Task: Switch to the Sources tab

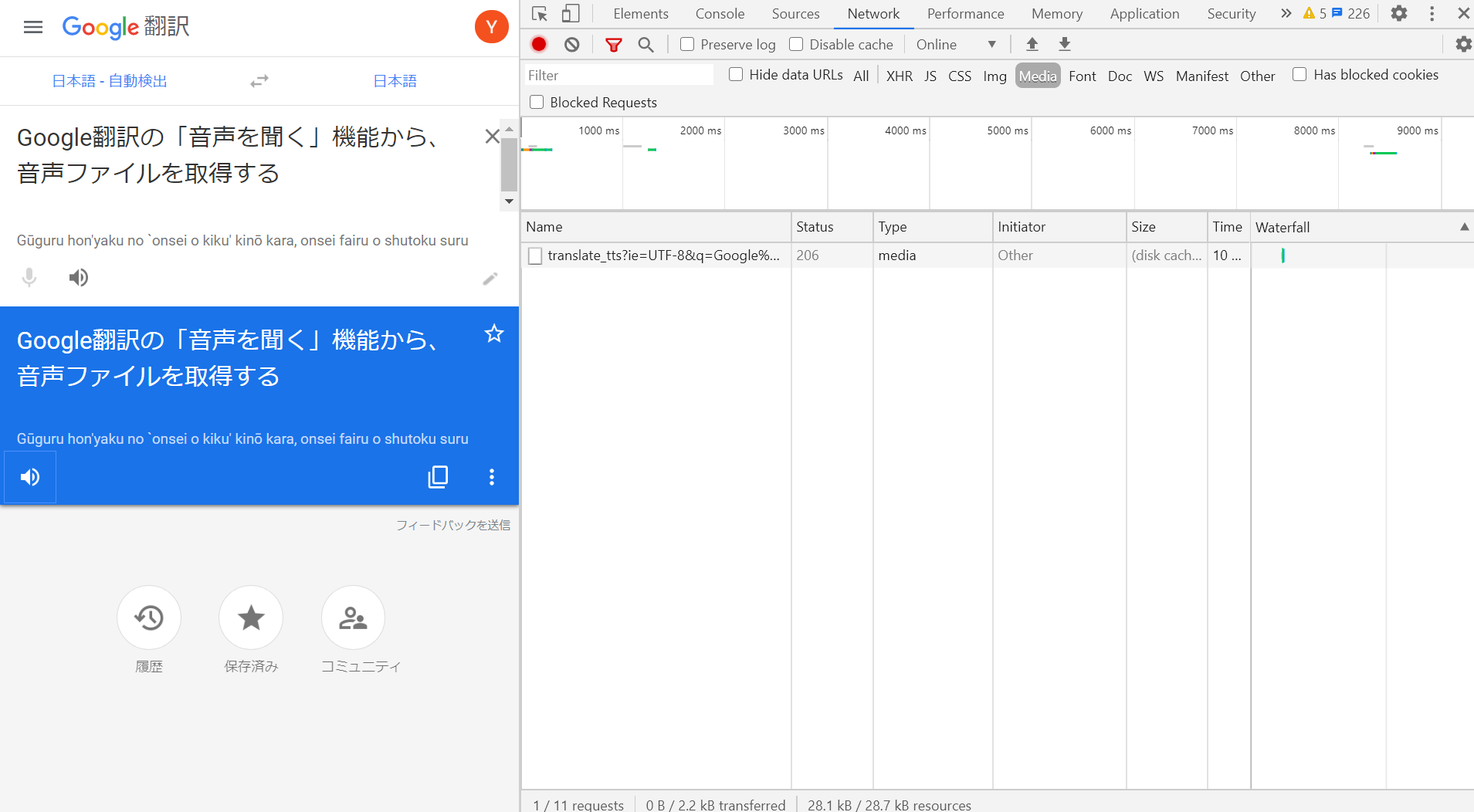Action: (x=796, y=14)
